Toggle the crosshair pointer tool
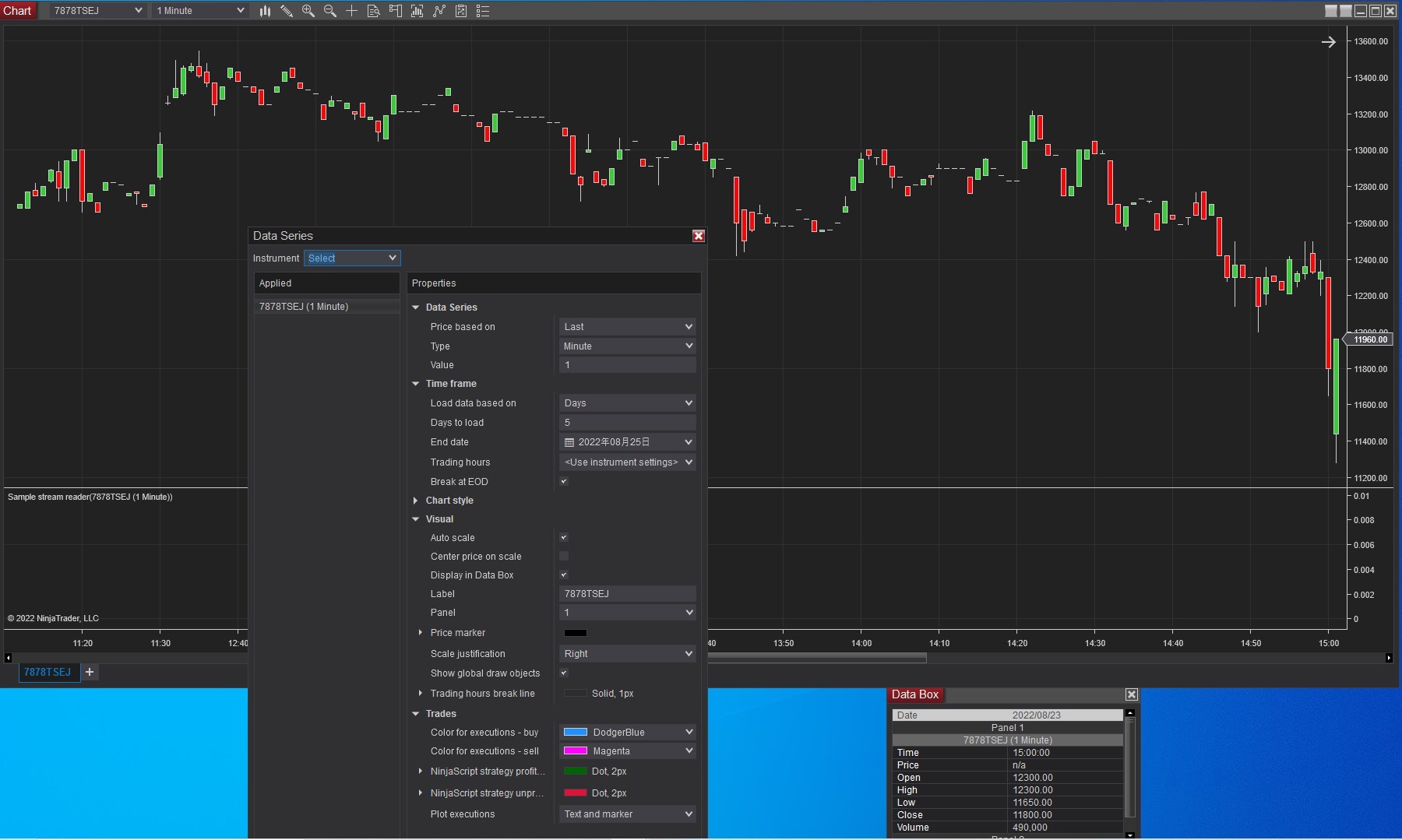The image size is (1402, 840). click(352, 11)
